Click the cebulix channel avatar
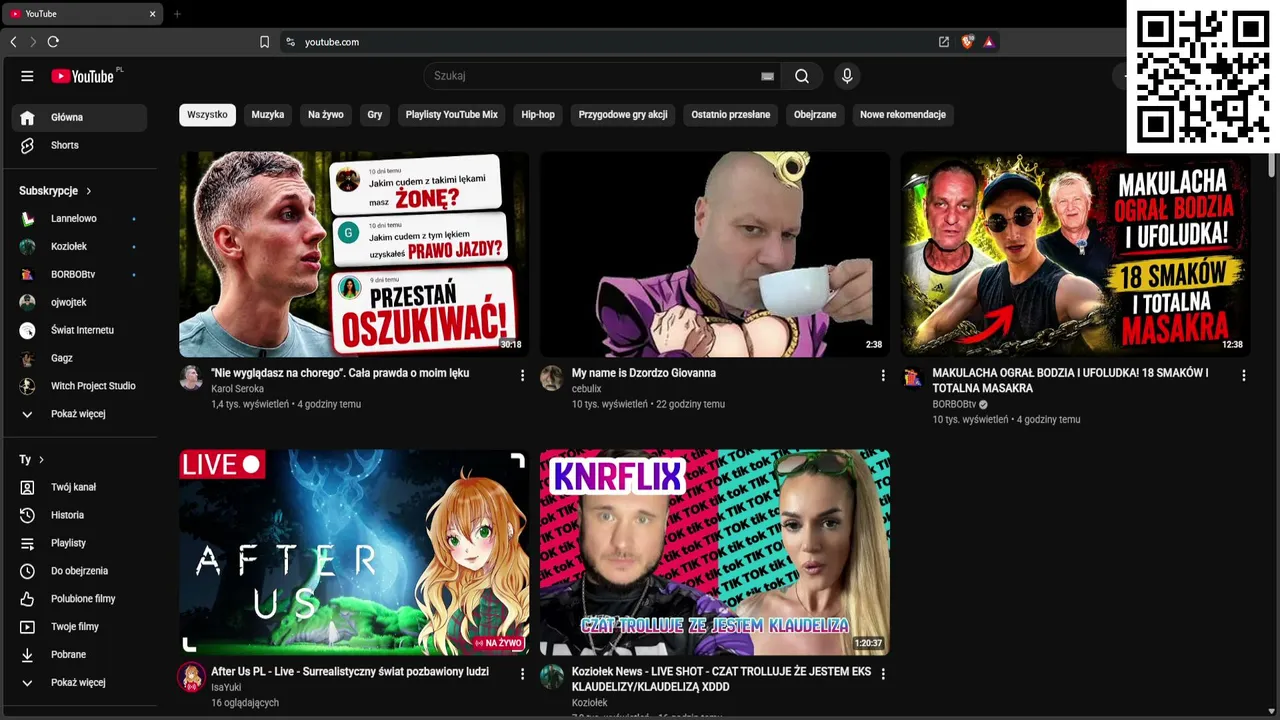1280x720 pixels. (x=552, y=378)
